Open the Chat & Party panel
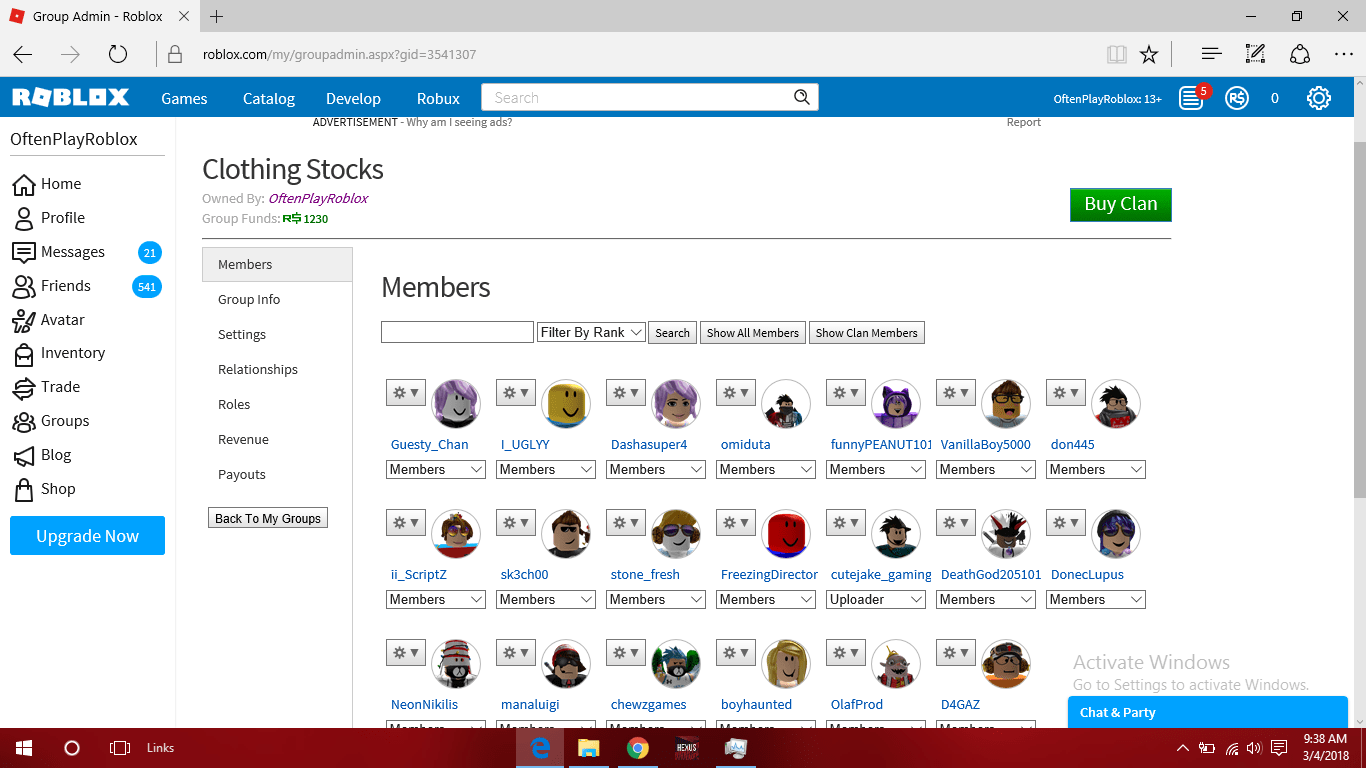The image size is (1366, 768). coord(1208,712)
